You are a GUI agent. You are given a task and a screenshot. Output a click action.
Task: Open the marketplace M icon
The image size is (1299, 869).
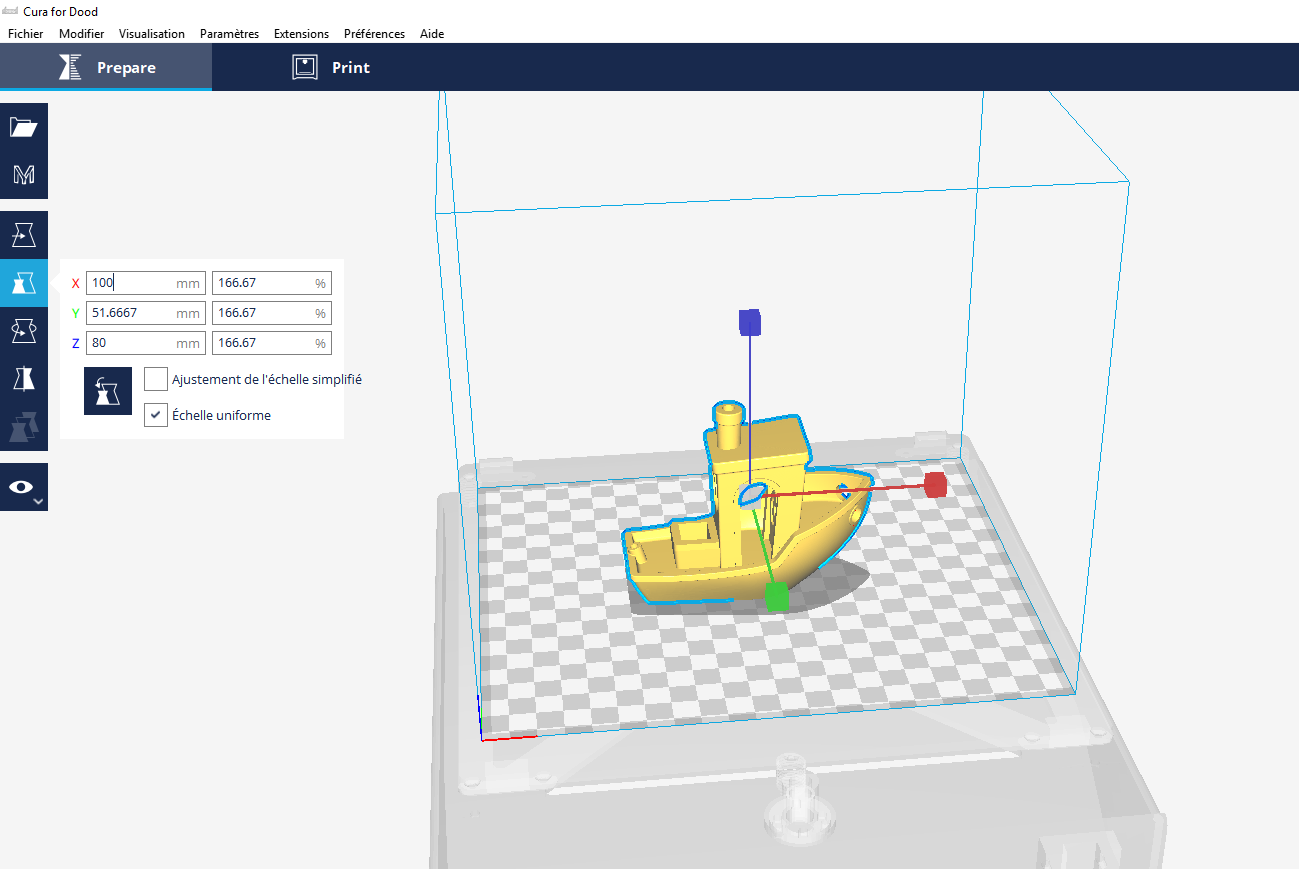click(24, 175)
